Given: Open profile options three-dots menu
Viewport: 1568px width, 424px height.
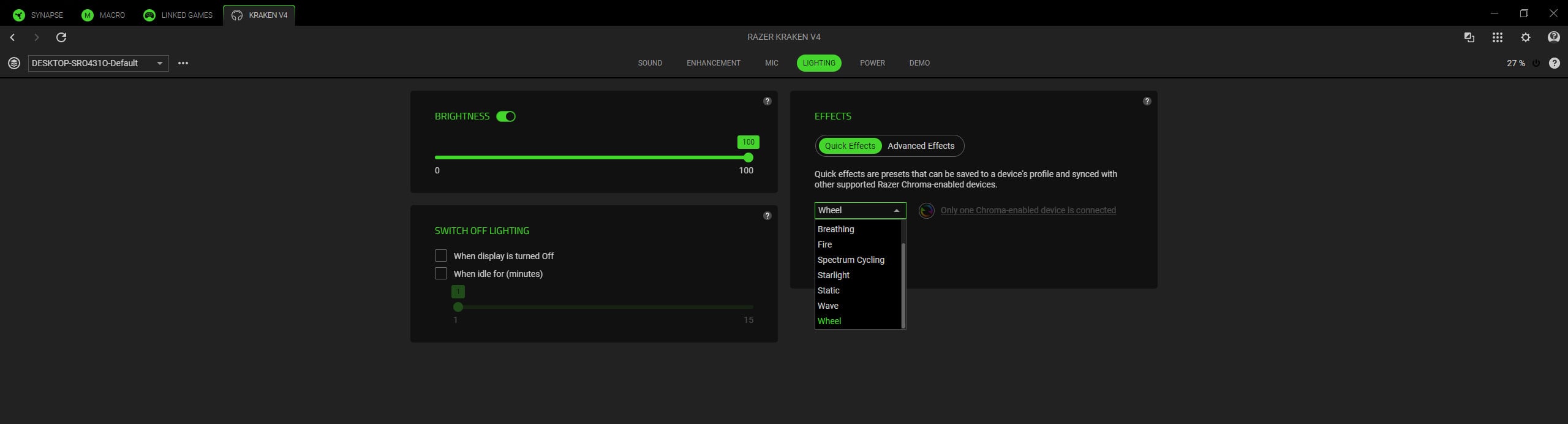Looking at the screenshot, I should tap(183, 63).
